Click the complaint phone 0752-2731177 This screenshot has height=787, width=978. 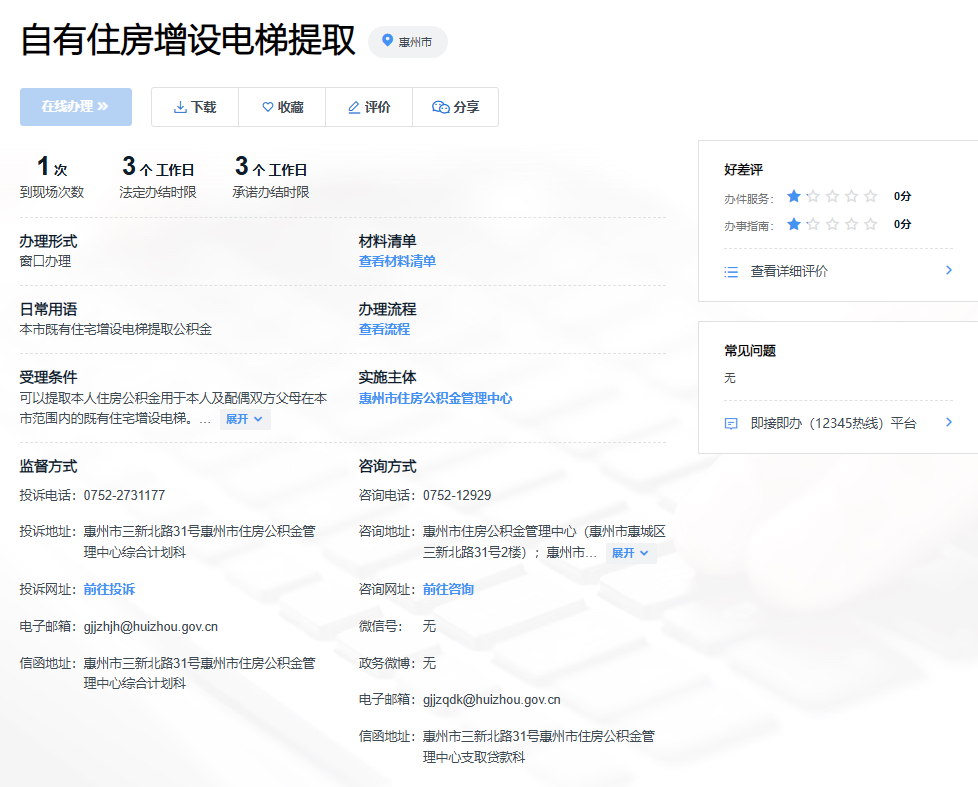[124, 496]
